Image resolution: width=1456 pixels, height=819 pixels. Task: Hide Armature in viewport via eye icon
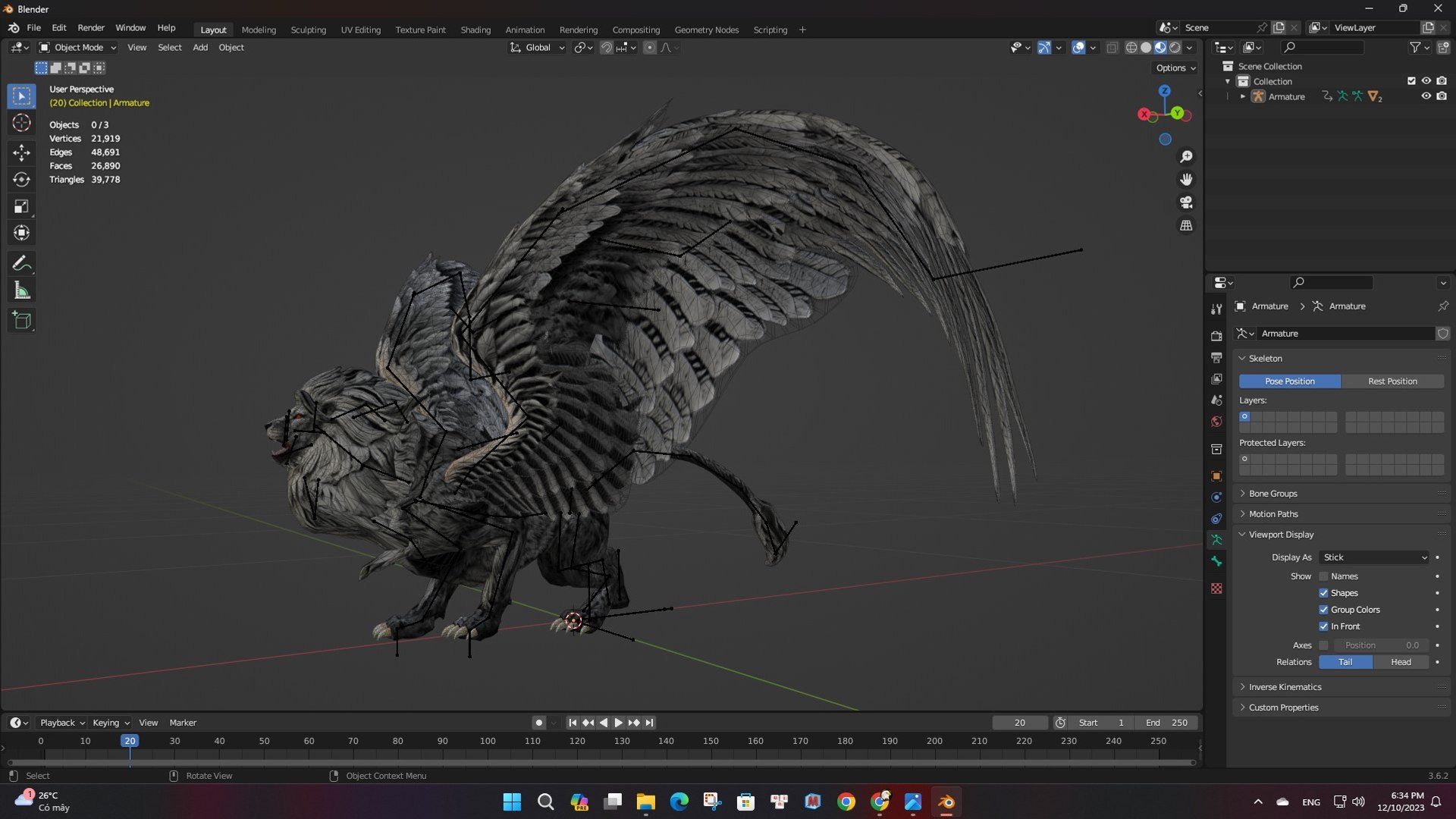click(x=1426, y=96)
